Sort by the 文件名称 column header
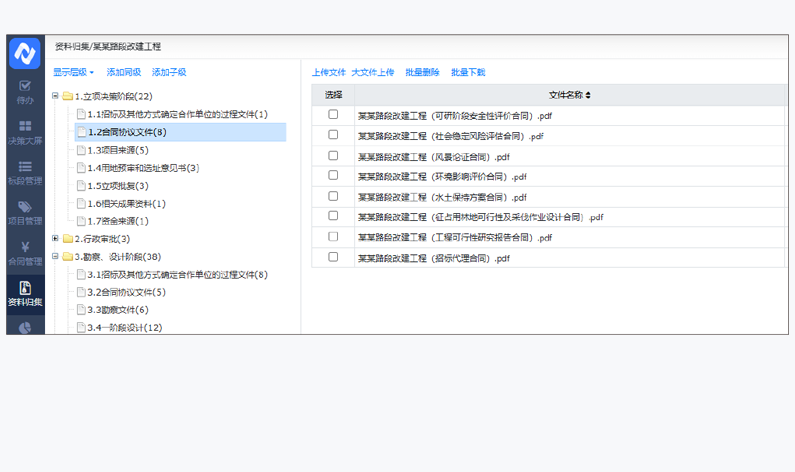The image size is (795, 472). click(570, 95)
